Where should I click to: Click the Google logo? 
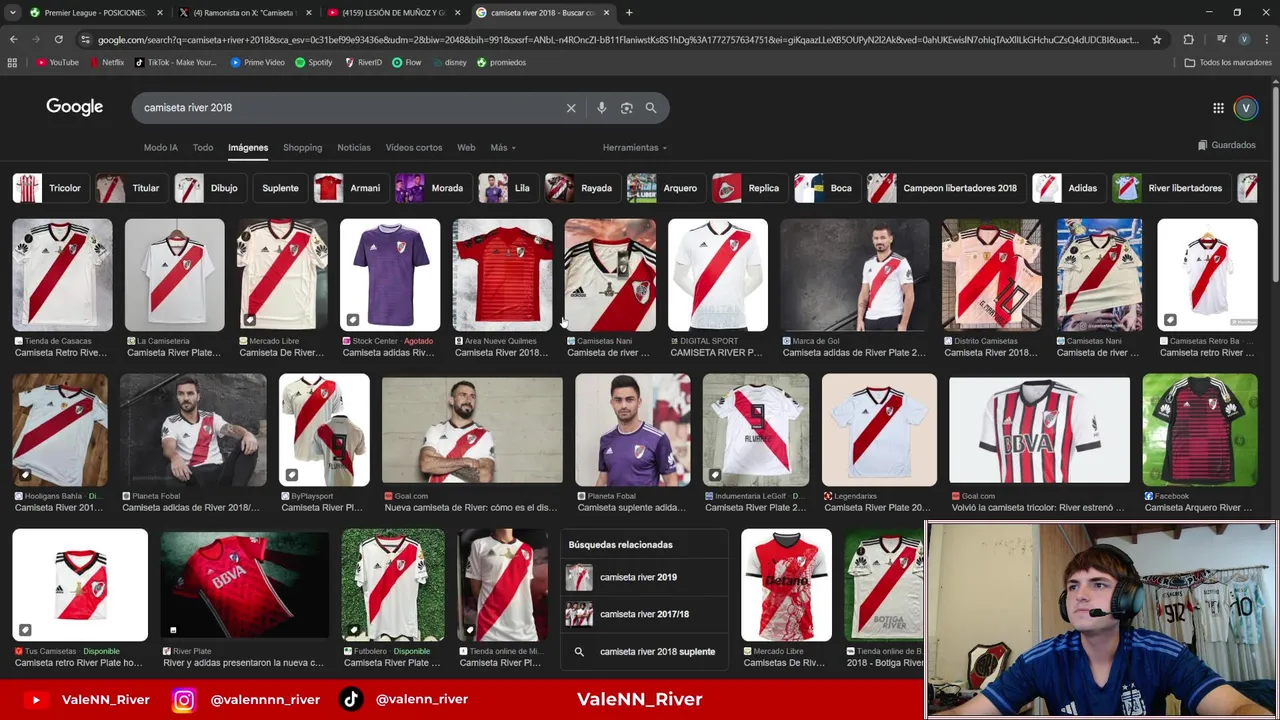(x=74, y=107)
